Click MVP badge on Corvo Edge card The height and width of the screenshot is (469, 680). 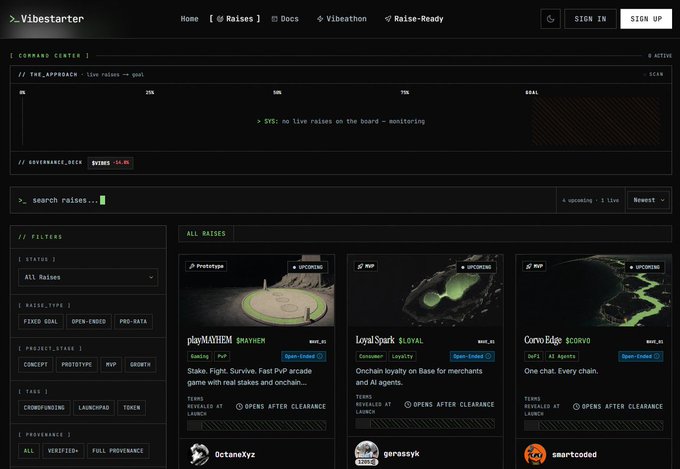coord(534,266)
